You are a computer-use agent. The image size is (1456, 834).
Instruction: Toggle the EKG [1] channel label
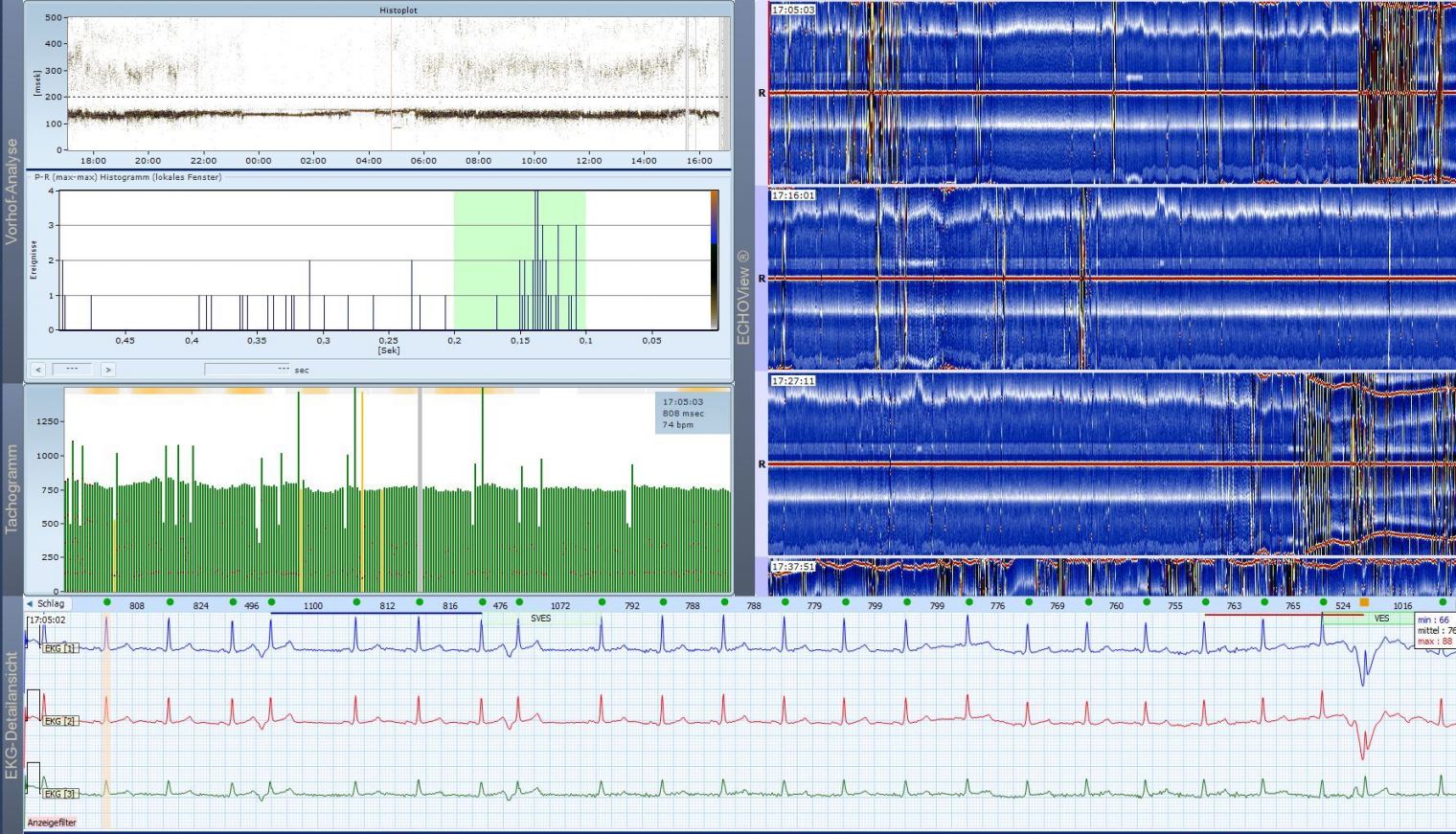(59, 649)
